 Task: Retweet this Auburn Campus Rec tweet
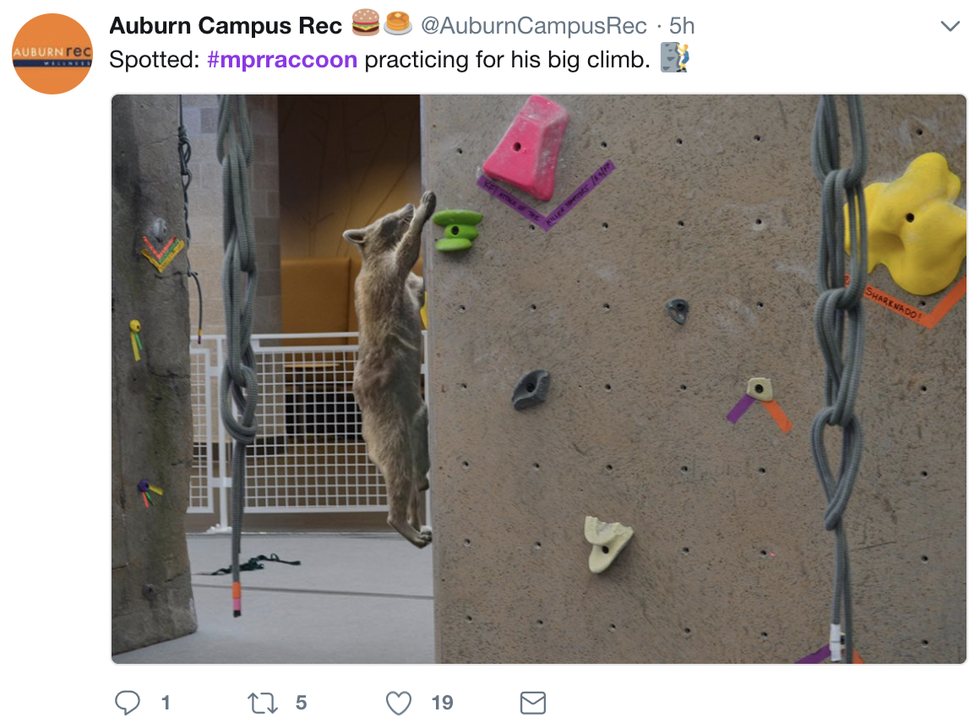point(262,703)
